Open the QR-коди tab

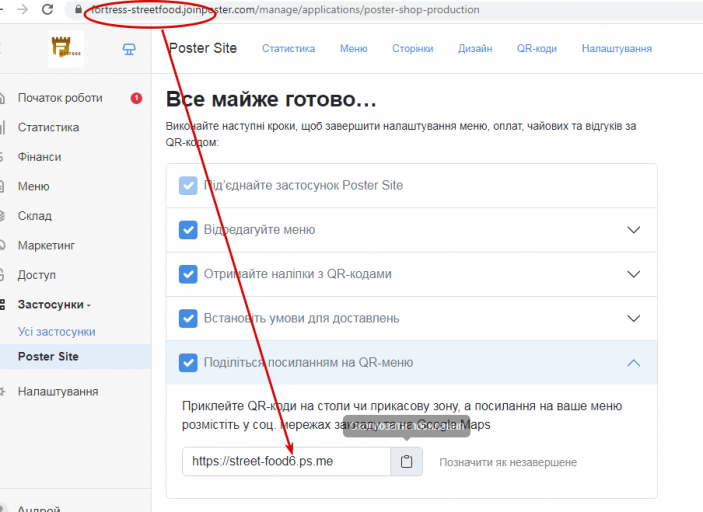[x=537, y=48]
